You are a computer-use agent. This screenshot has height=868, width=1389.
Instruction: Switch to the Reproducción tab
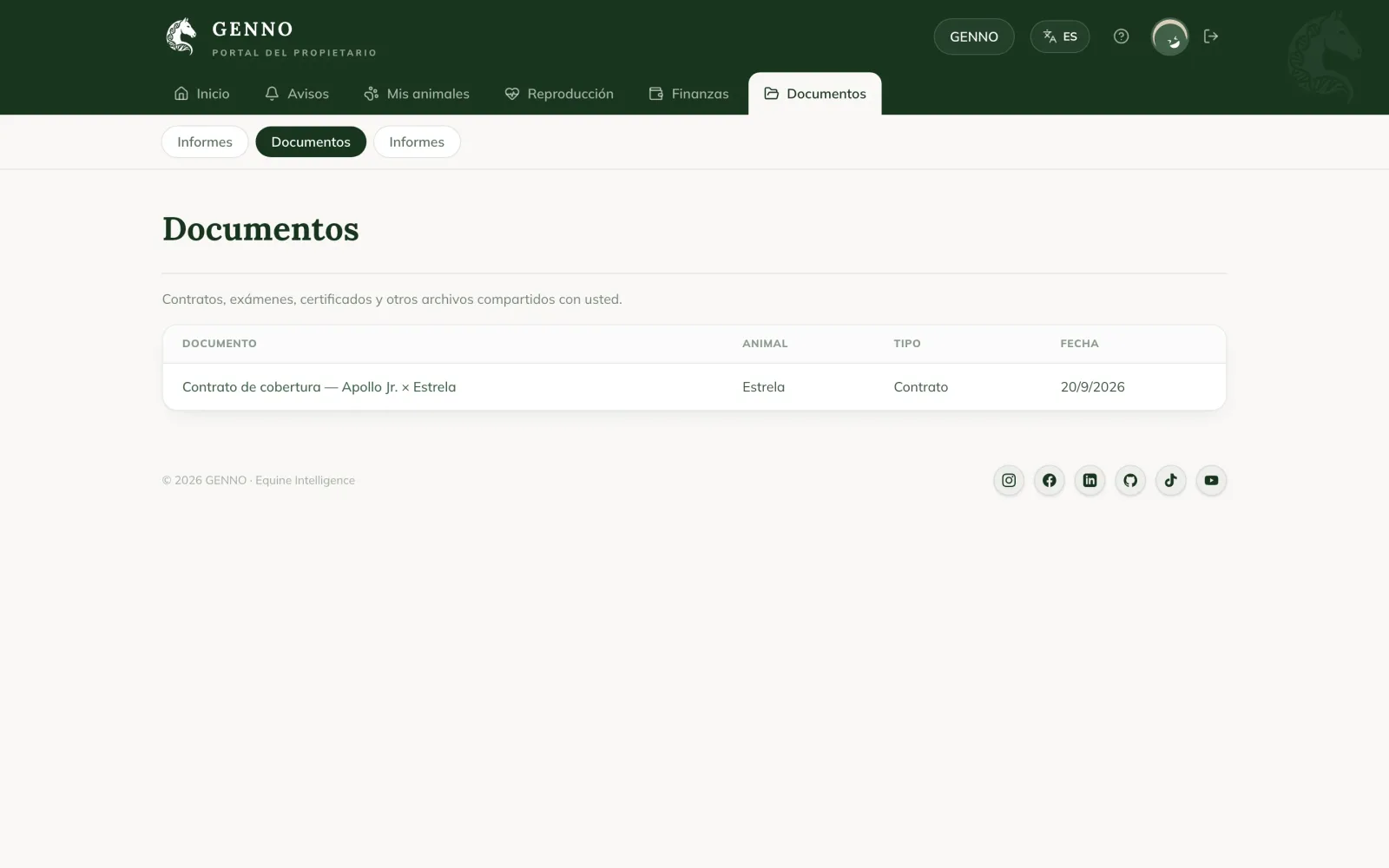tap(559, 94)
